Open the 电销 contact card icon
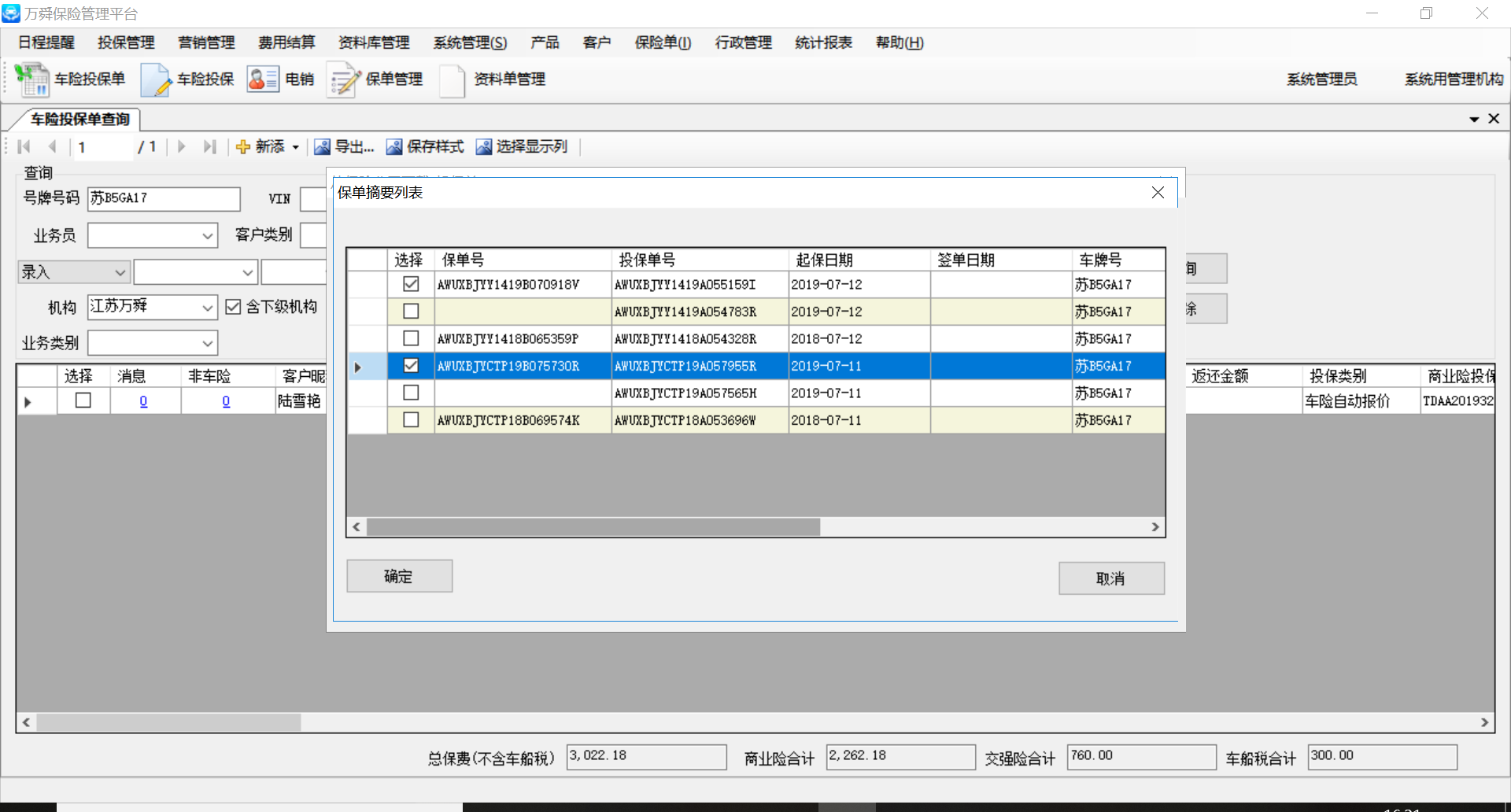This screenshot has height=812, width=1511. [263, 79]
